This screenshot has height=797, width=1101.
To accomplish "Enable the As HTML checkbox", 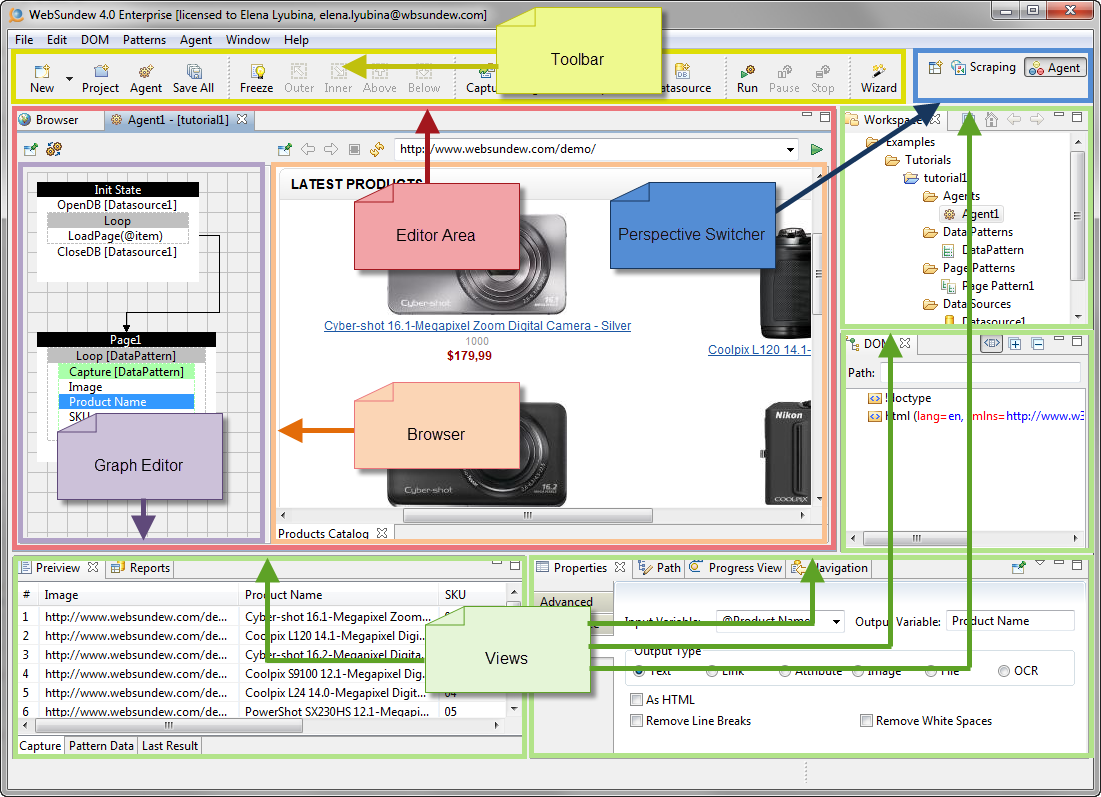I will (637, 700).
